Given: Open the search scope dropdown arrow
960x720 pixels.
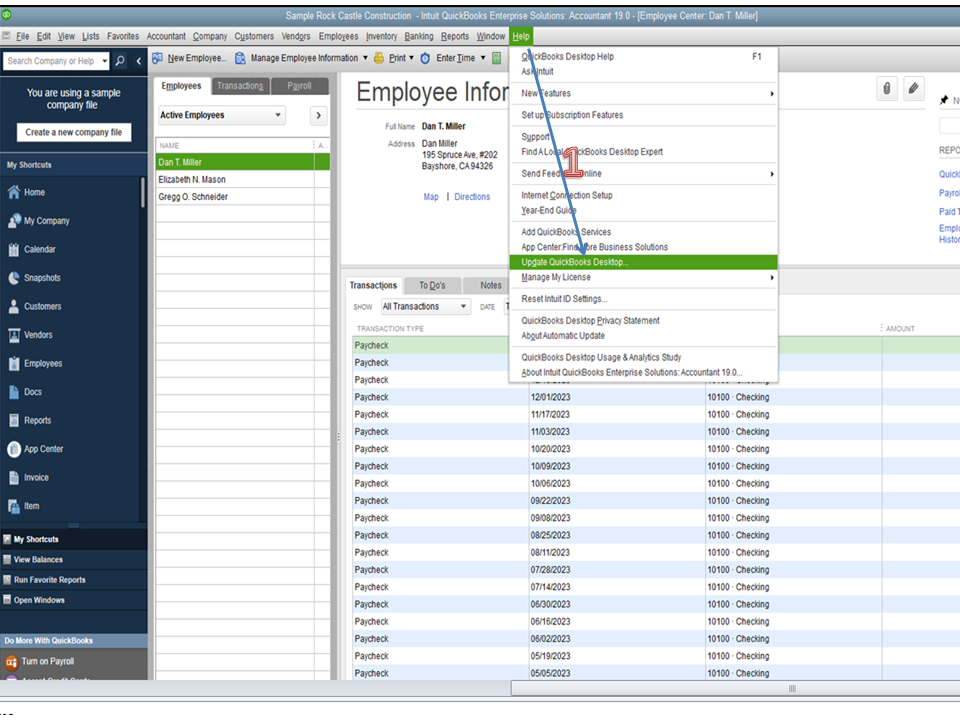Looking at the screenshot, I should 105,61.
